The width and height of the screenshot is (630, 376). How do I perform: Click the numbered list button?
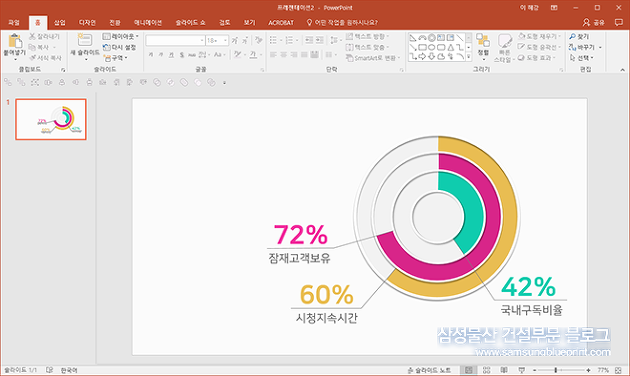[289, 40]
